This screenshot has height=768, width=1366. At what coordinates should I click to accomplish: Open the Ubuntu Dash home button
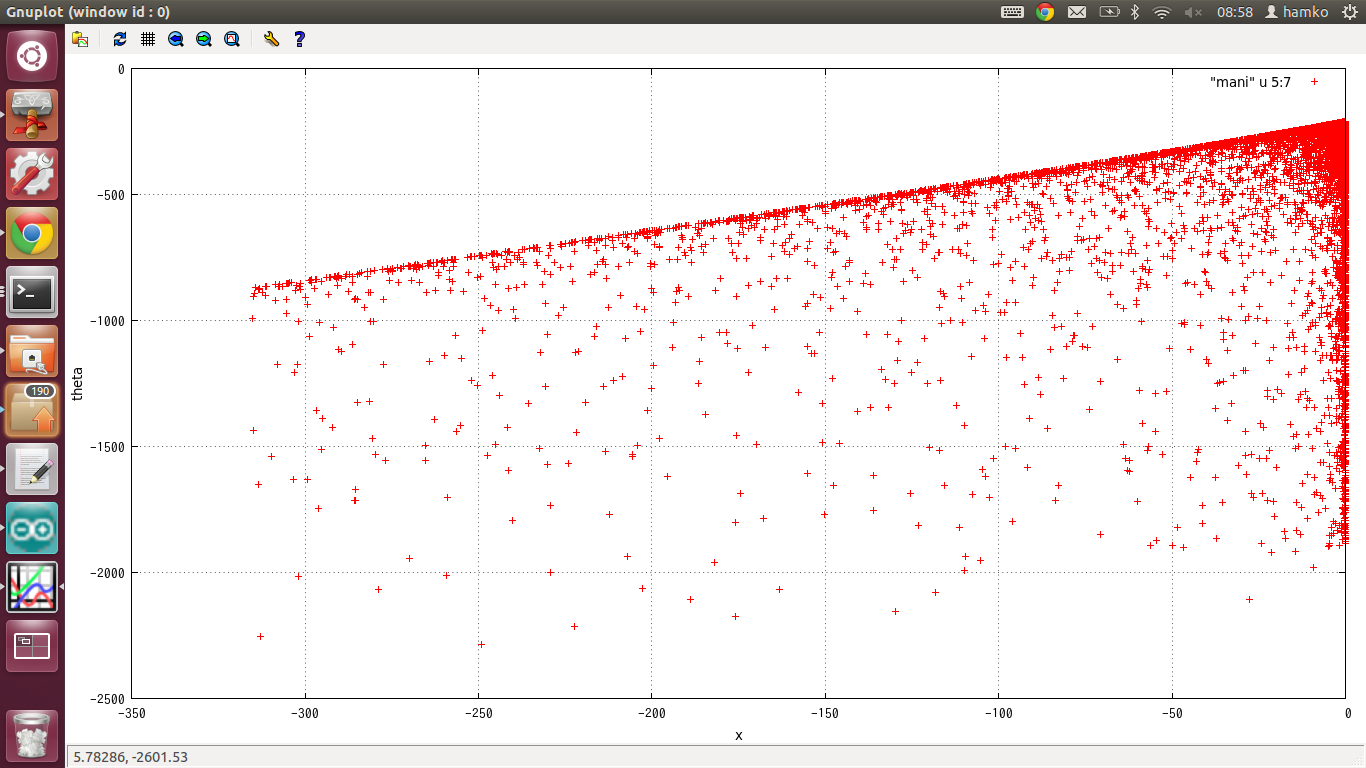32,56
